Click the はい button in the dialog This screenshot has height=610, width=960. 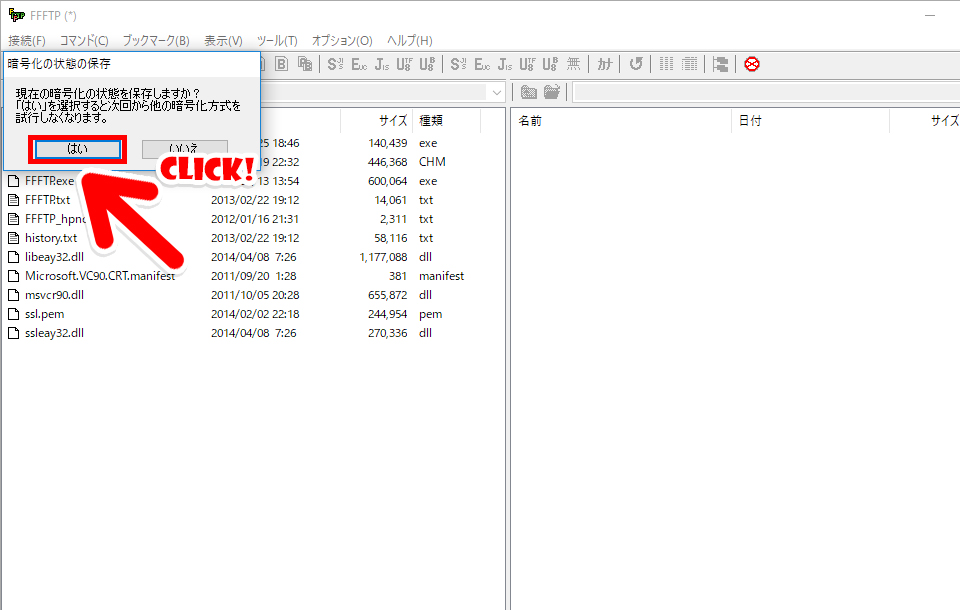[x=77, y=149]
